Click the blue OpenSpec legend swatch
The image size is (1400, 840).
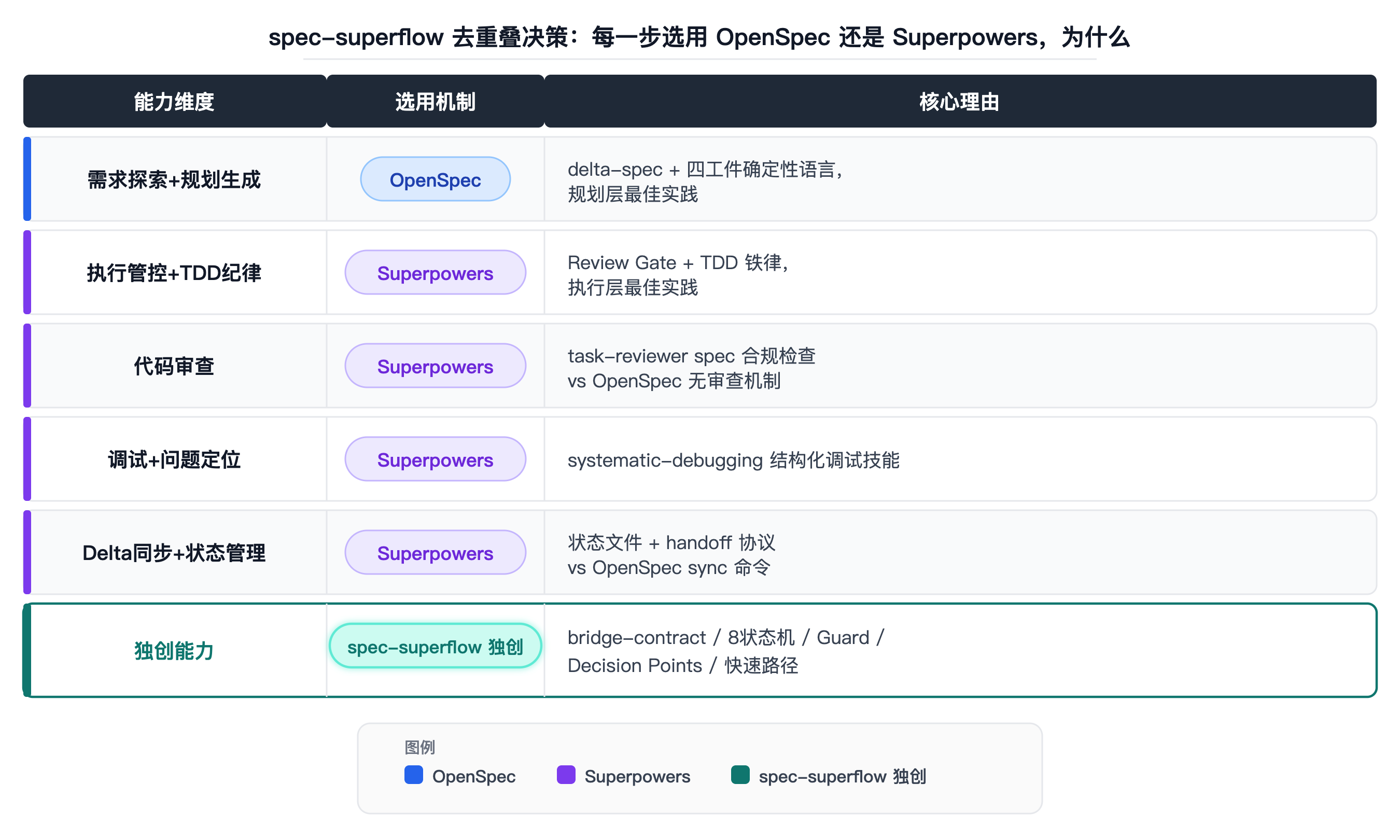(x=414, y=775)
